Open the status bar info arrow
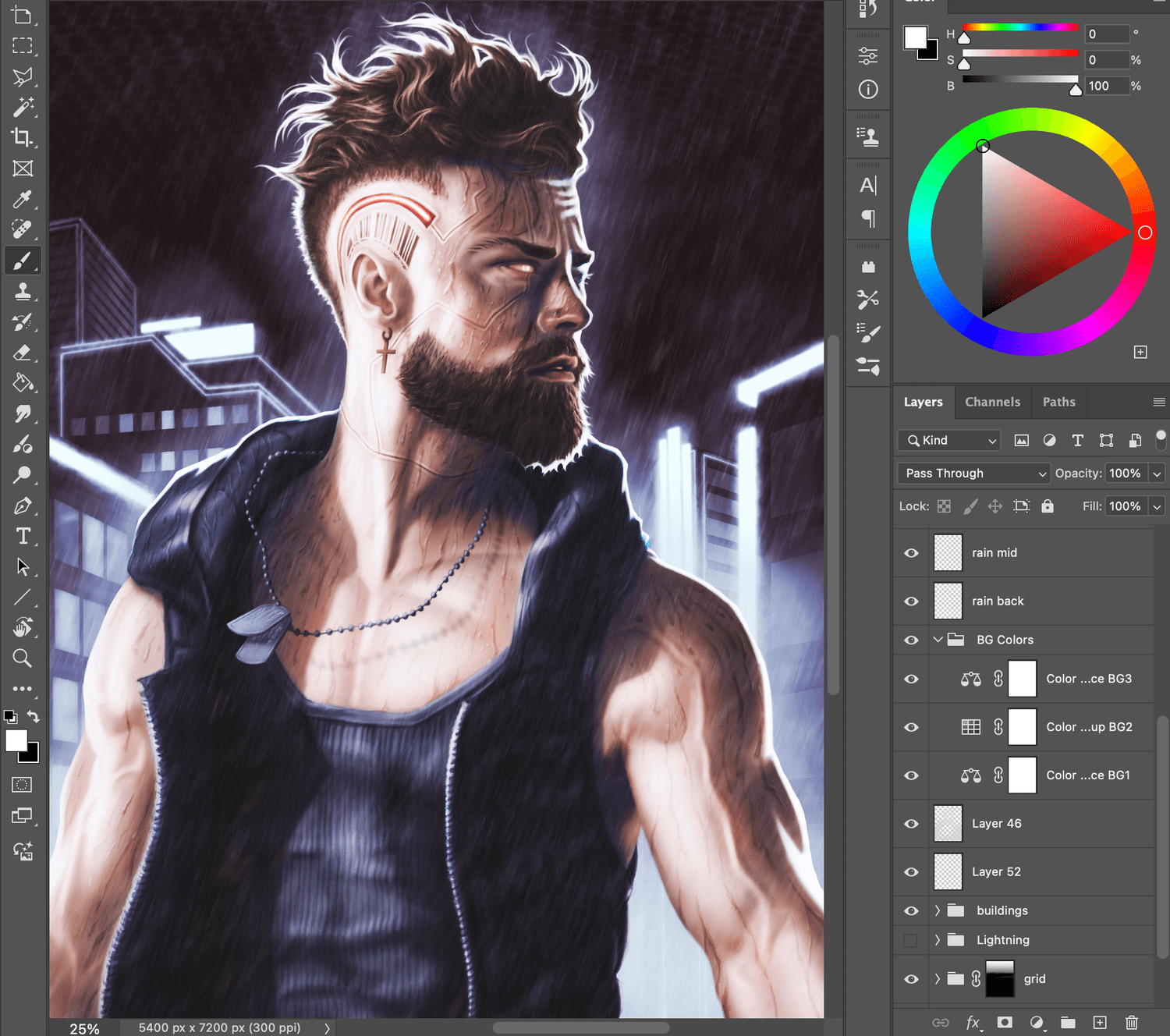This screenshot has width=1170, height=1036. pos(328,1028)
